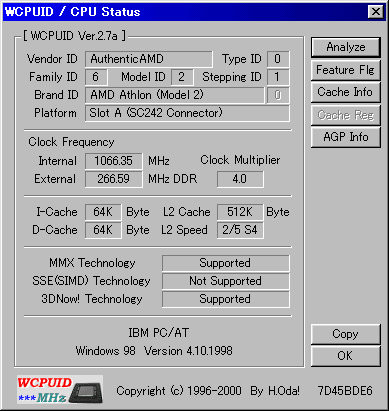The width and height of the screenshot is (389, 411).
Task: Open the Feature Flg panel
Action: pos(346,70)
